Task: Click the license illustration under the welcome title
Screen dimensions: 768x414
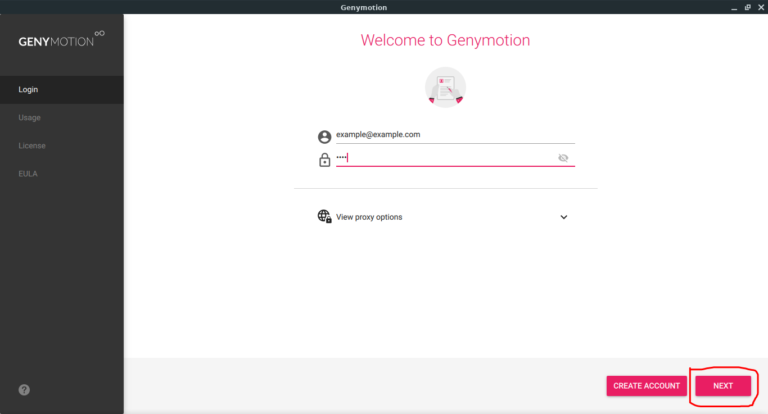Action: click(x=445, y=87)
